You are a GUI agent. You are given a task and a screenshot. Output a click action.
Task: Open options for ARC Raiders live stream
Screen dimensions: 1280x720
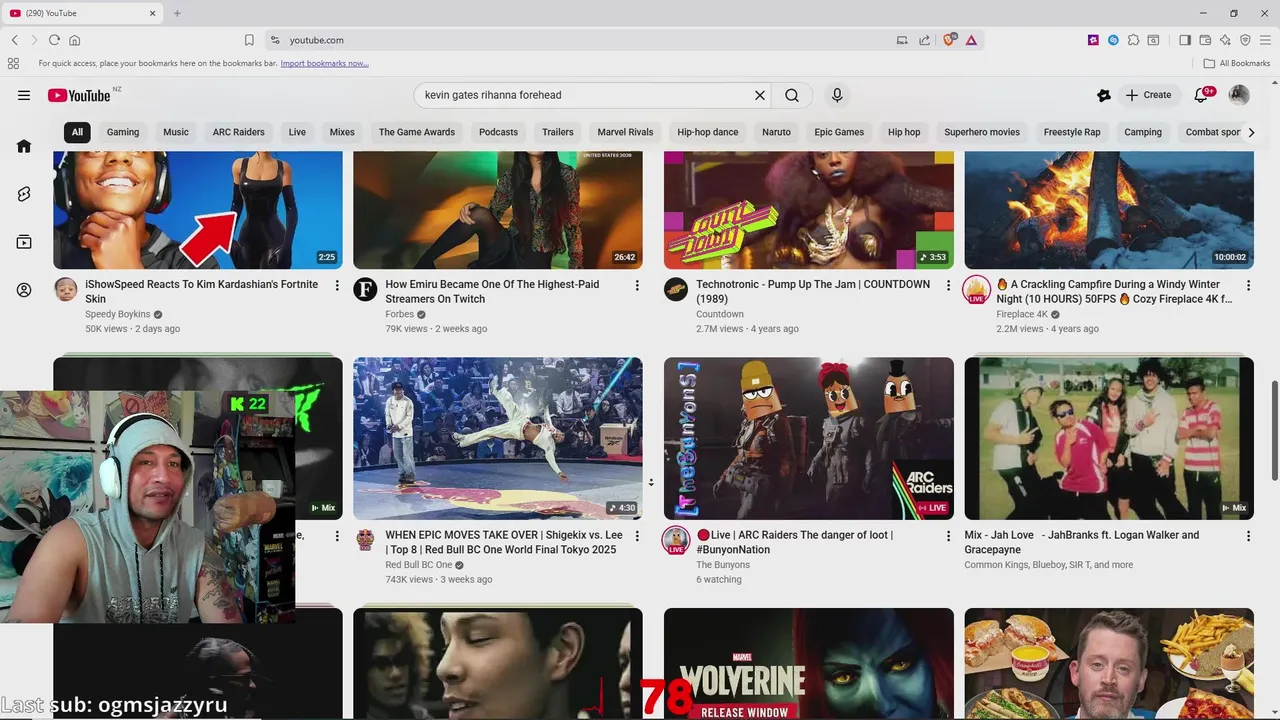(x=948, y=537)
